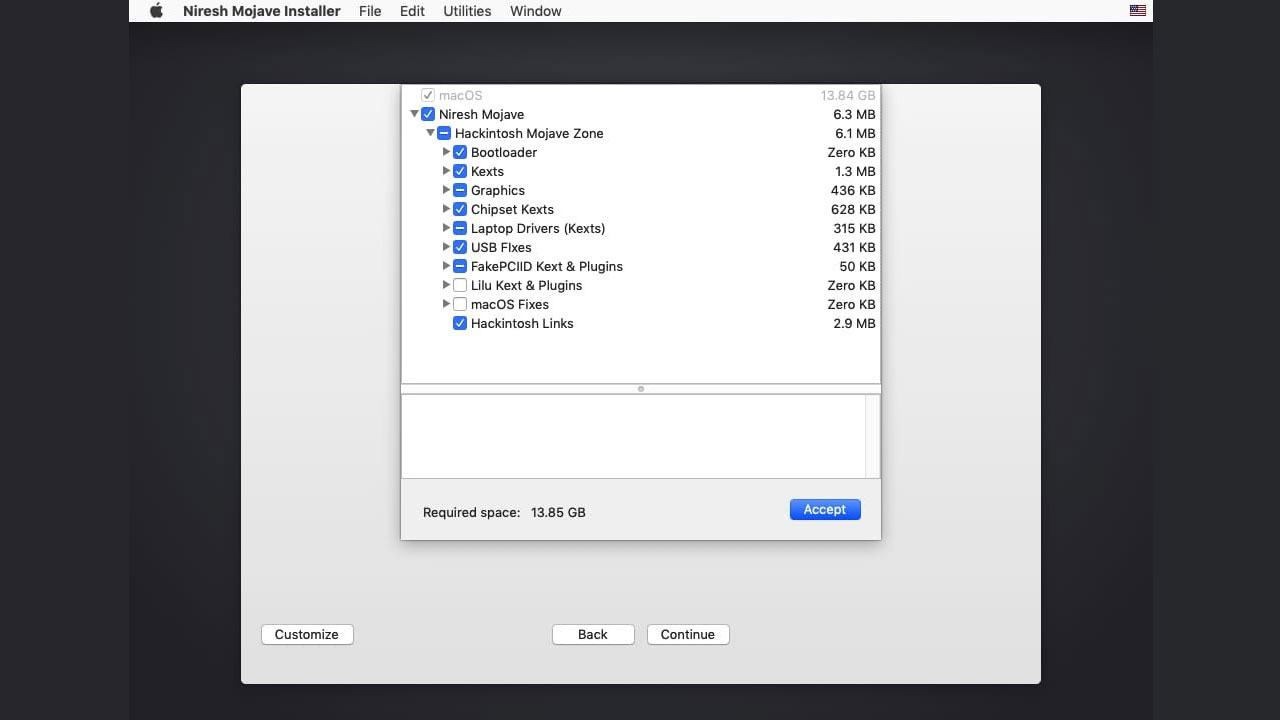The image size is (1280, 720).
Task: Click the split pane divider handle
Action: (x=641, y=389)
